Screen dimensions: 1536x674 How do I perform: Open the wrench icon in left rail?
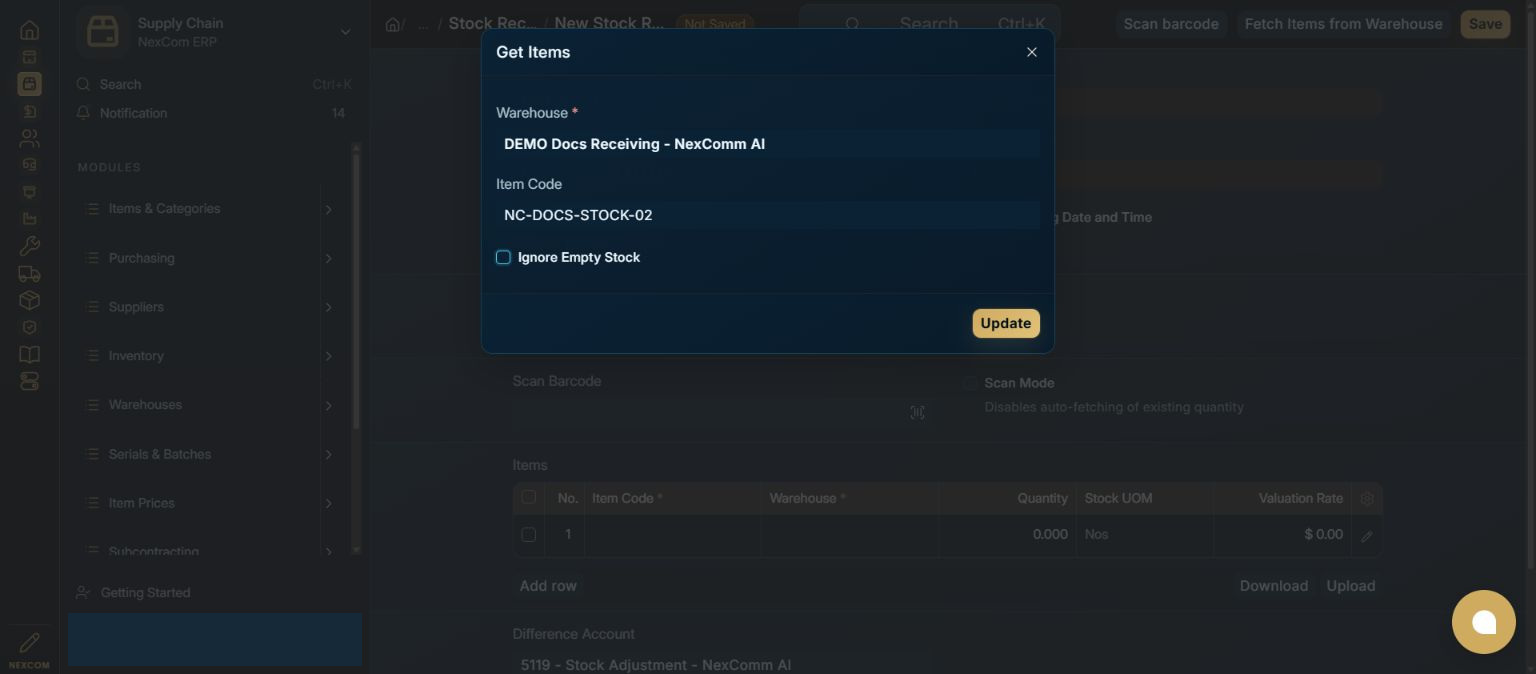click(29, 246)
